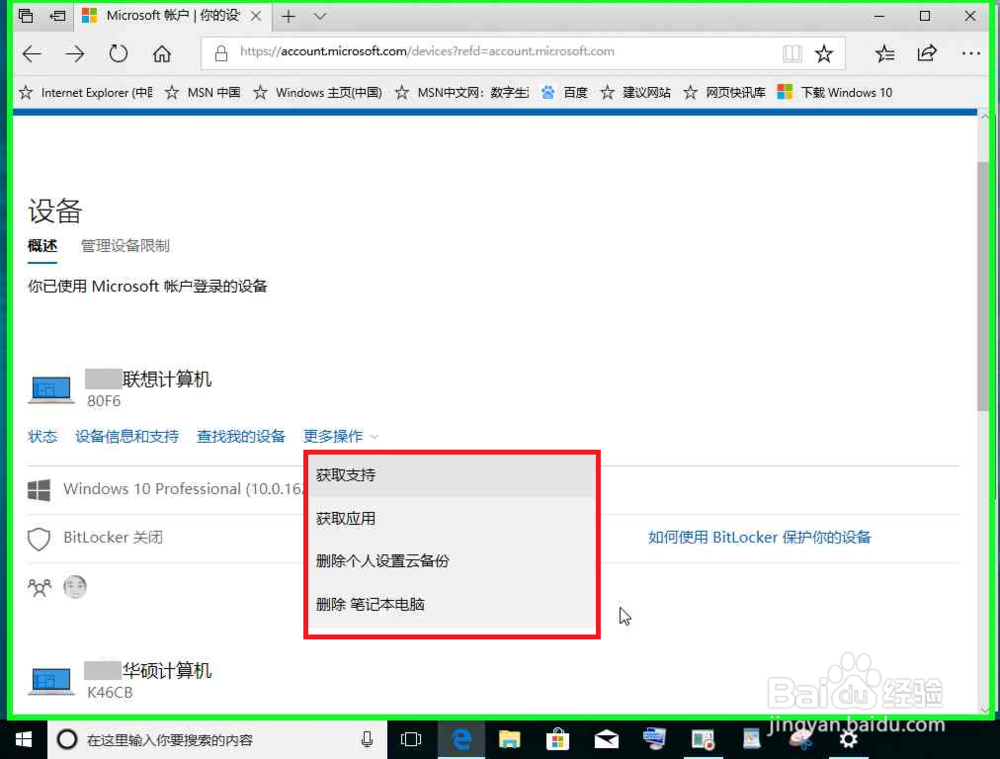Close the Microsoft 帐户 tab
This screenshot has width=1000, height=759.
click(x=256, y=16)
